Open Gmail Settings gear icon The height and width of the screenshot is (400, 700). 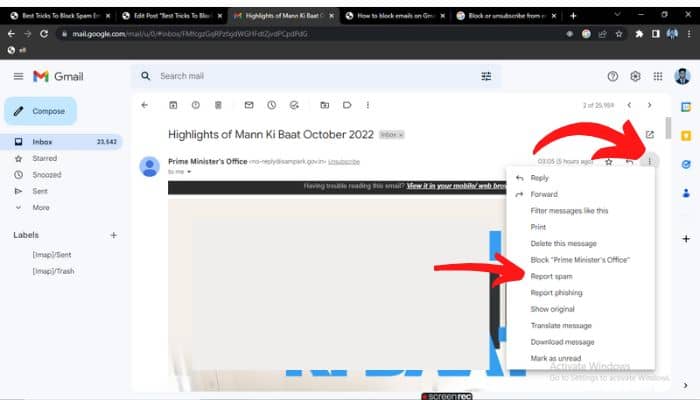[x=635, y=76]
